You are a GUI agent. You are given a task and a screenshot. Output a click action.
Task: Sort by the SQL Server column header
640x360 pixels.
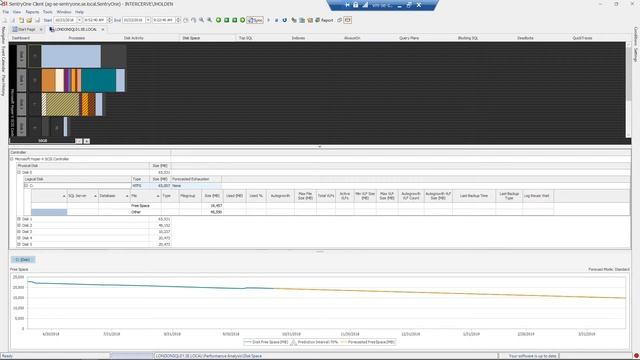click(x=82, y=196)
